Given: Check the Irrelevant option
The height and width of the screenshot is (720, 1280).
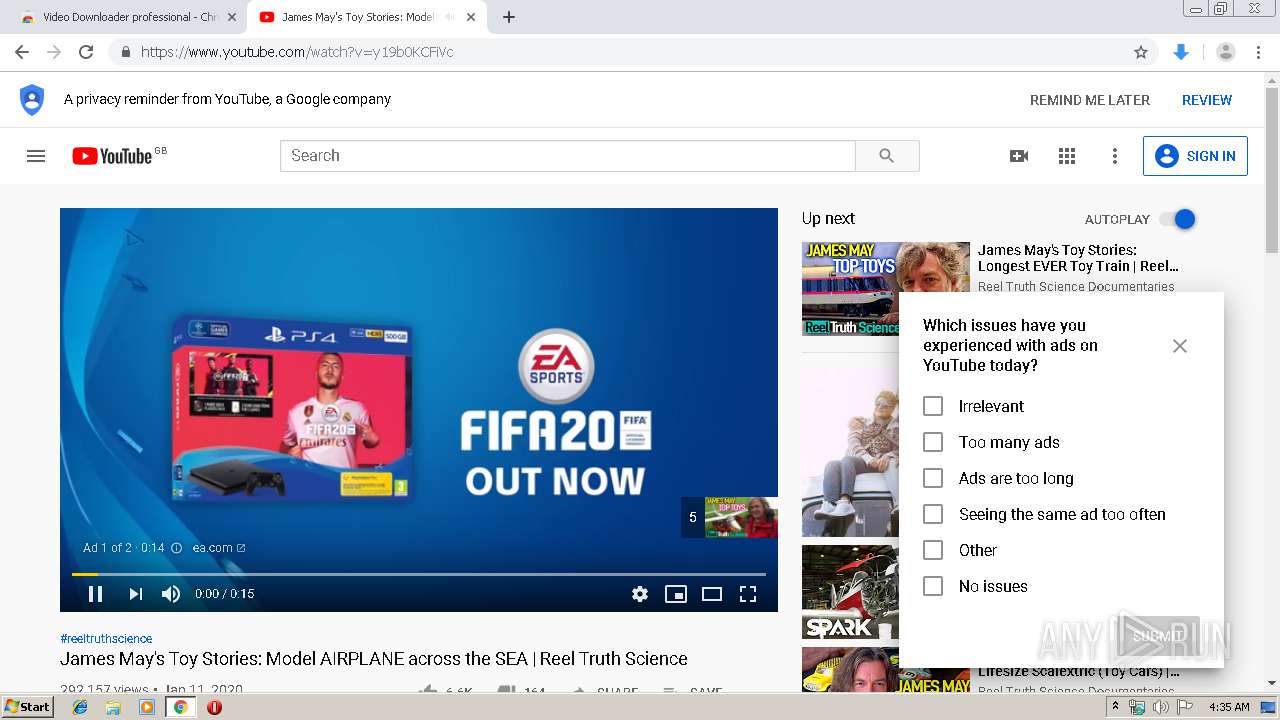Looking at the screenshot, I should pos(933,406).
